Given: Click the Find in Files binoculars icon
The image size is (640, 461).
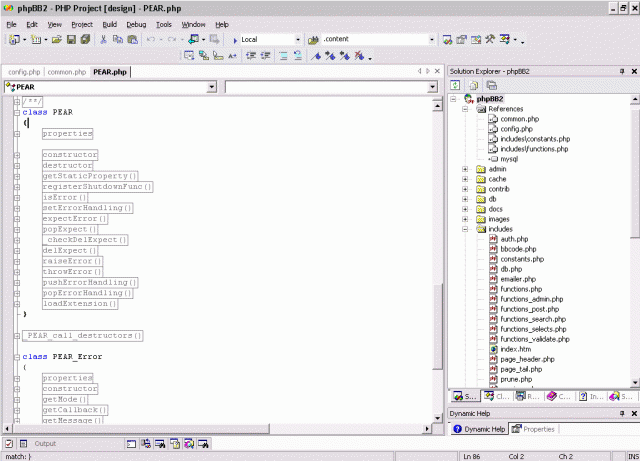Looking at the screenshot, I should click(x=313, y=40).
